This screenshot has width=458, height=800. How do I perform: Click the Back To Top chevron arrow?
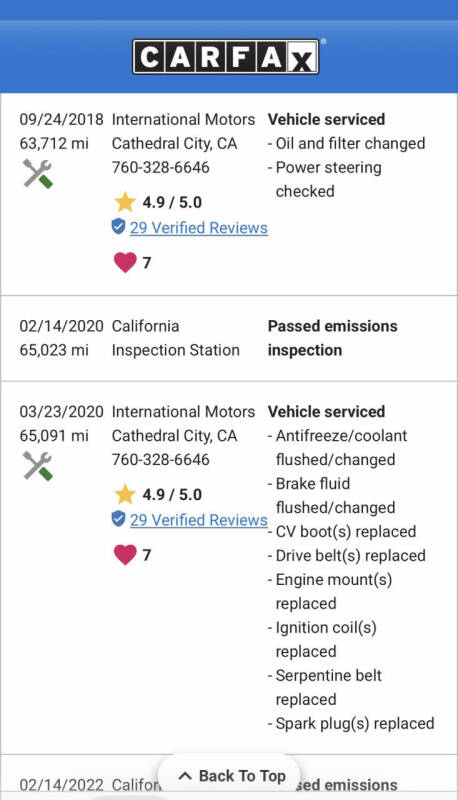pyautogui.click(x=186, y=776)
